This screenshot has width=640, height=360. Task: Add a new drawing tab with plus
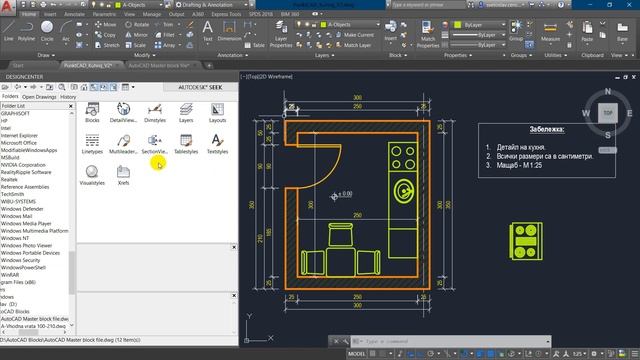[209, 65]
